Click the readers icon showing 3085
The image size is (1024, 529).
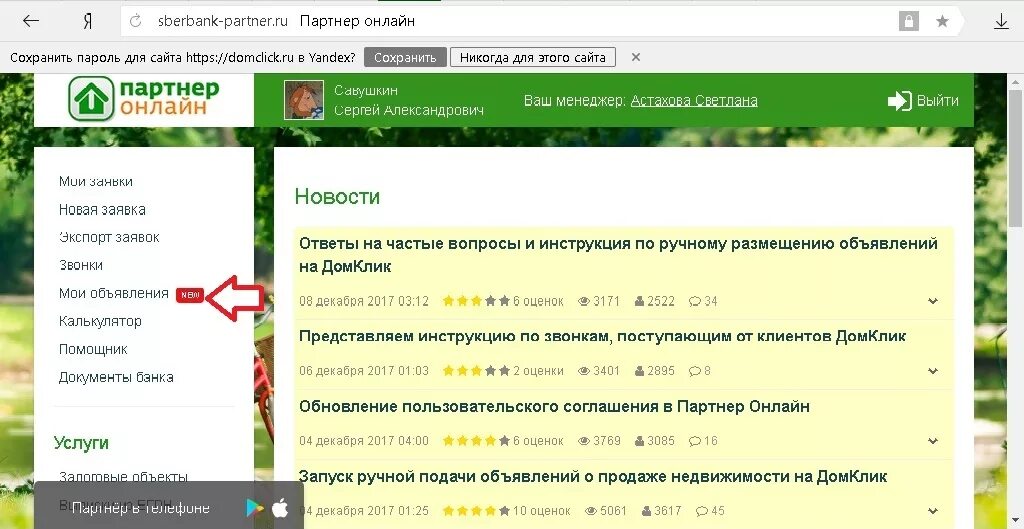640,441
